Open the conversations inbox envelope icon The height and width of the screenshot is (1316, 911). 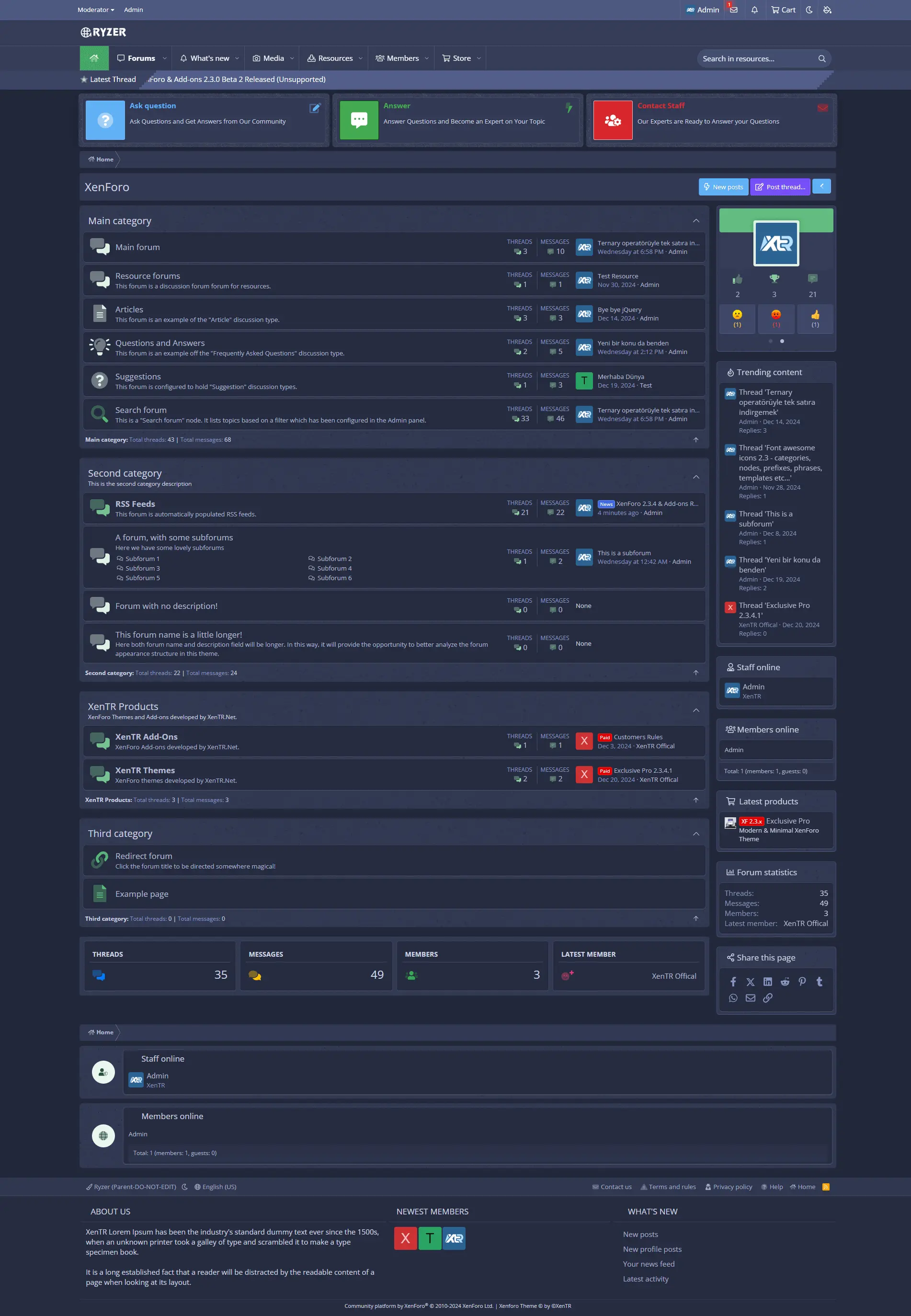point(733,10)
